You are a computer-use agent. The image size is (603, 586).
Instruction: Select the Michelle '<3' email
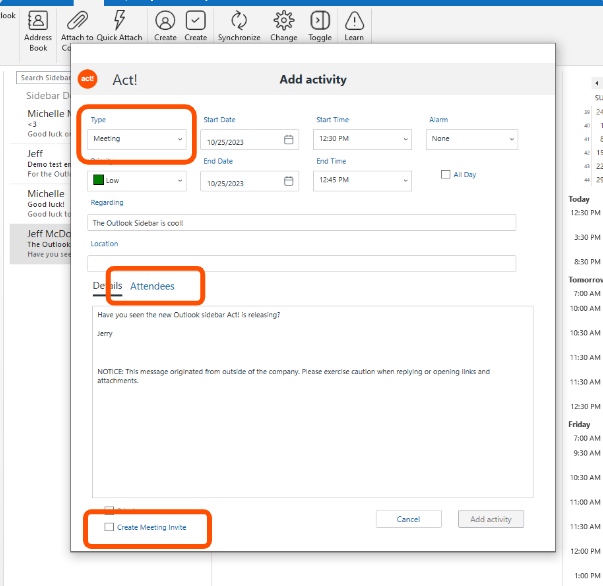point(41,124)
